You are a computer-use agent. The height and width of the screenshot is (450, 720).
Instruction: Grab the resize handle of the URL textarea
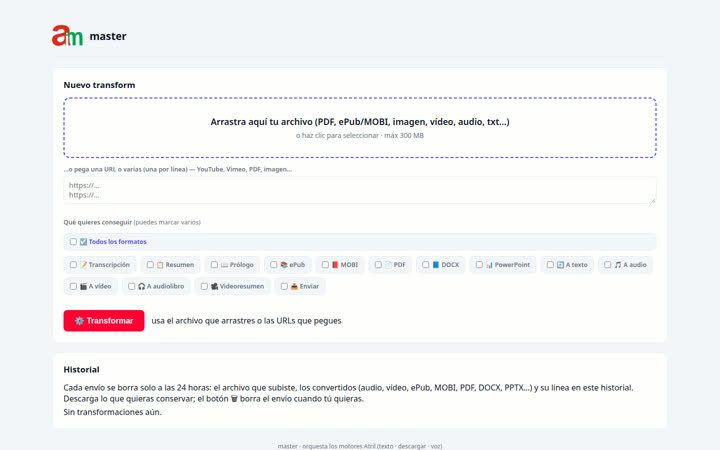pyautogui.click(x=653, y=201)
